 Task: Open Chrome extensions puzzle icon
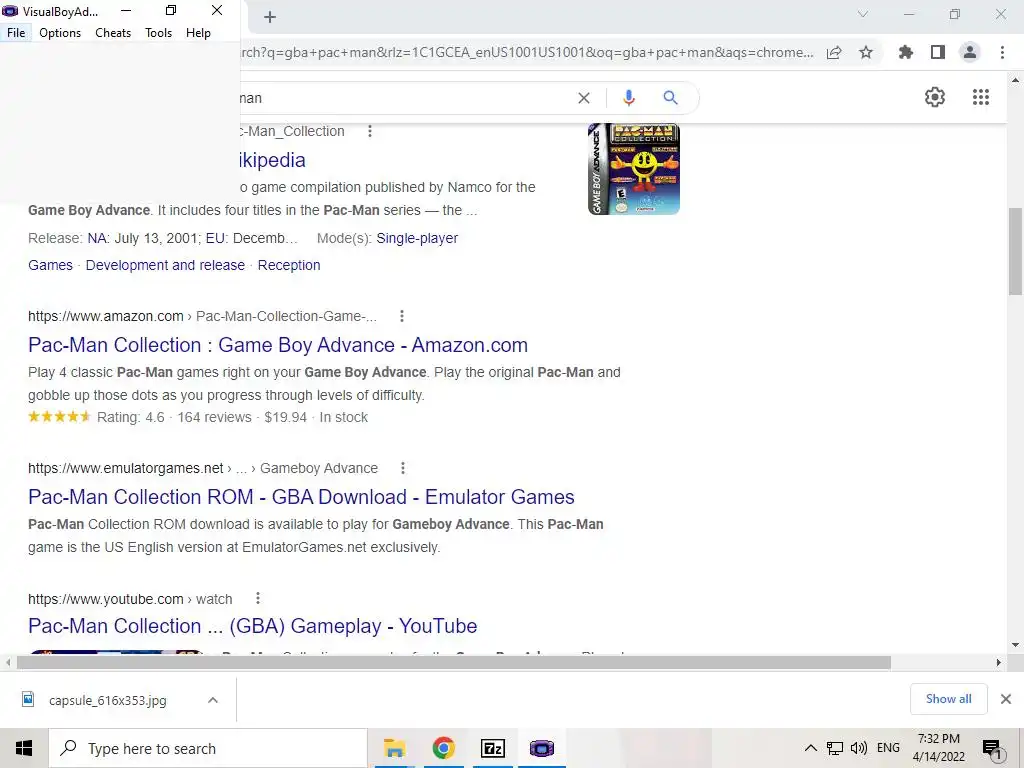[906, 52]
